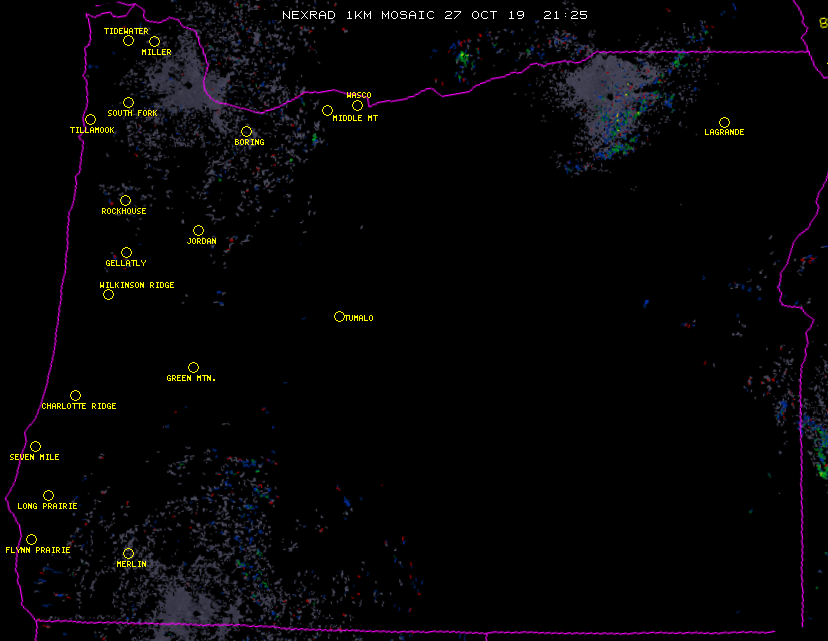Click the Green Mtn. station marker
The width and height of the screenshot is (828, 641).
point(193,368)
